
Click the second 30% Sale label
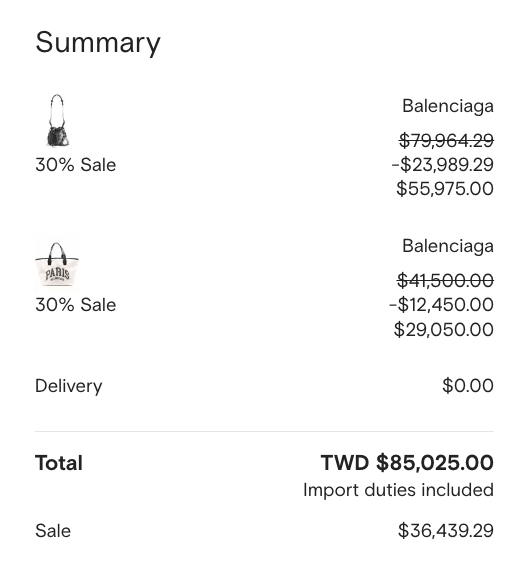point(76,305)
